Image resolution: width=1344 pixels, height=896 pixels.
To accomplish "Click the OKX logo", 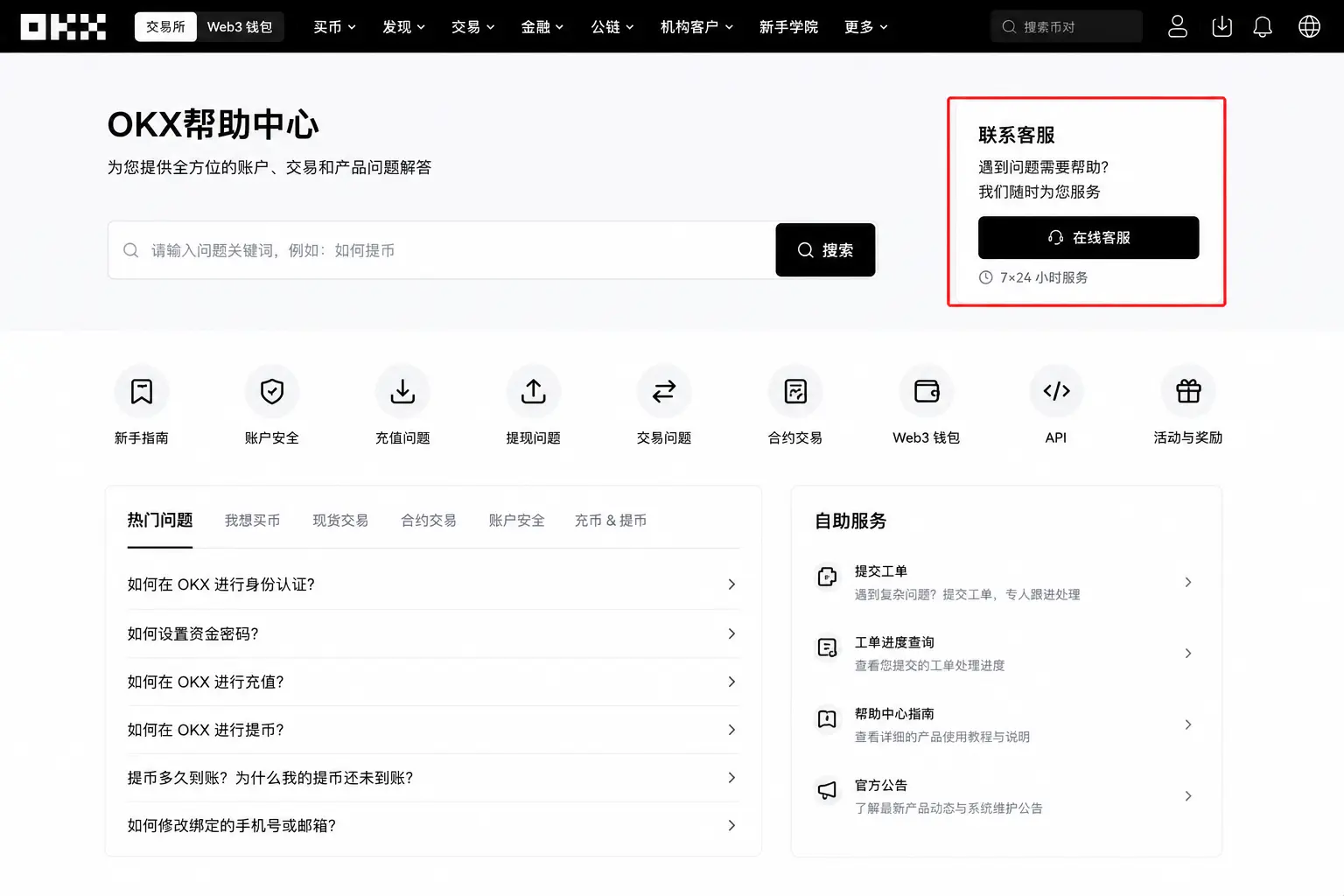I will [63, 27].
